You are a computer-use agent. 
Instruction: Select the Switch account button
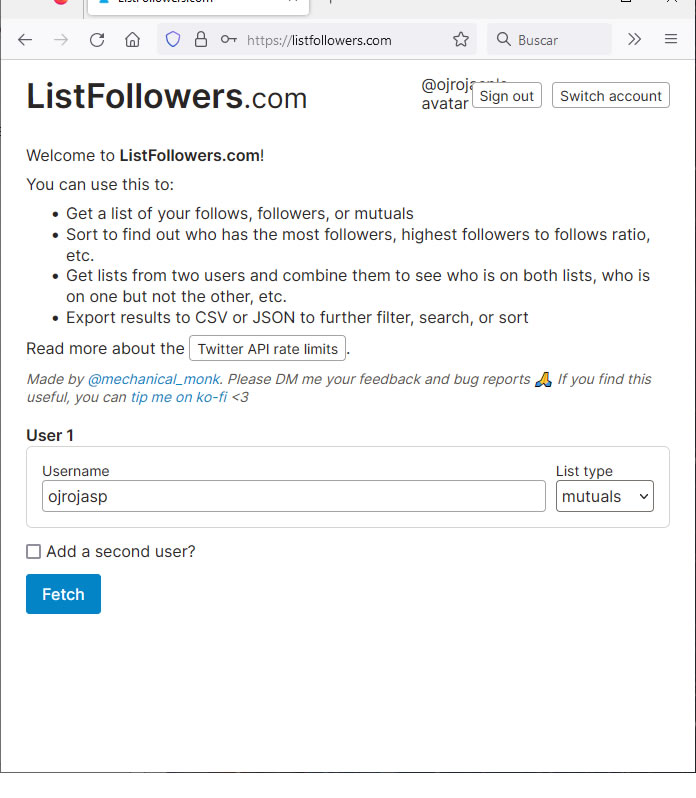(611, 96)
